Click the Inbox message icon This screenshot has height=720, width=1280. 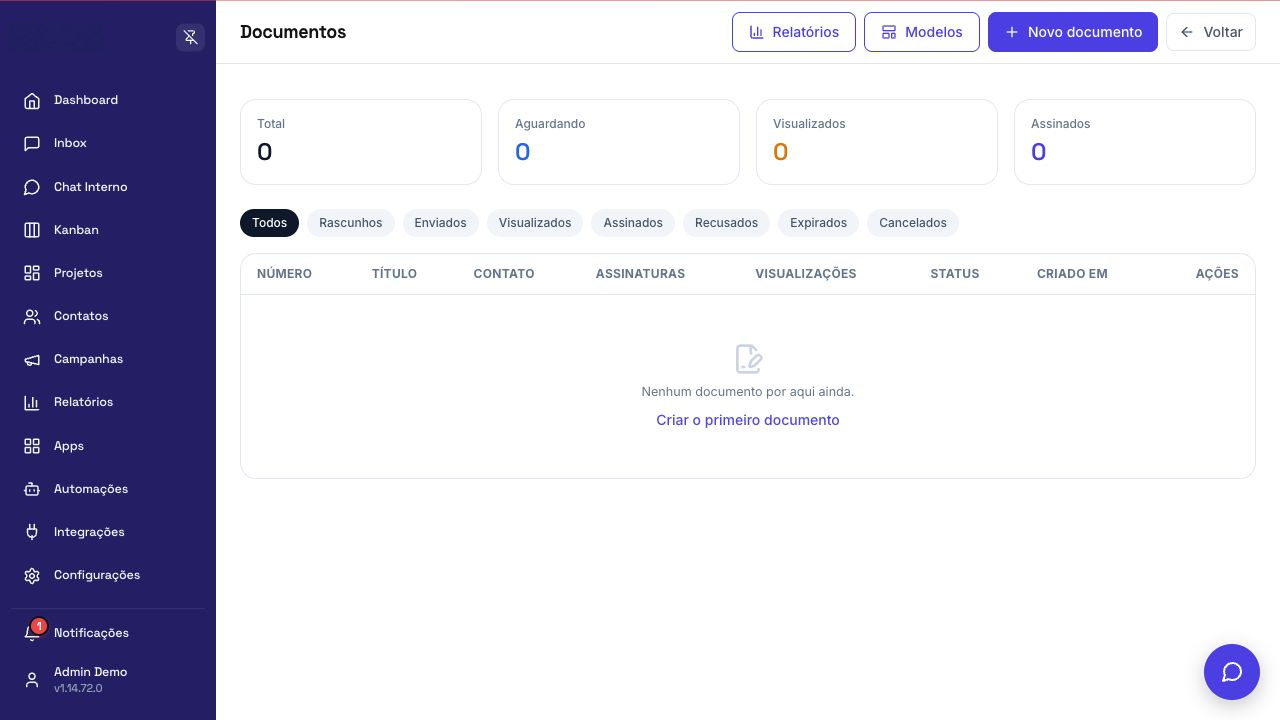pos(32,143)
